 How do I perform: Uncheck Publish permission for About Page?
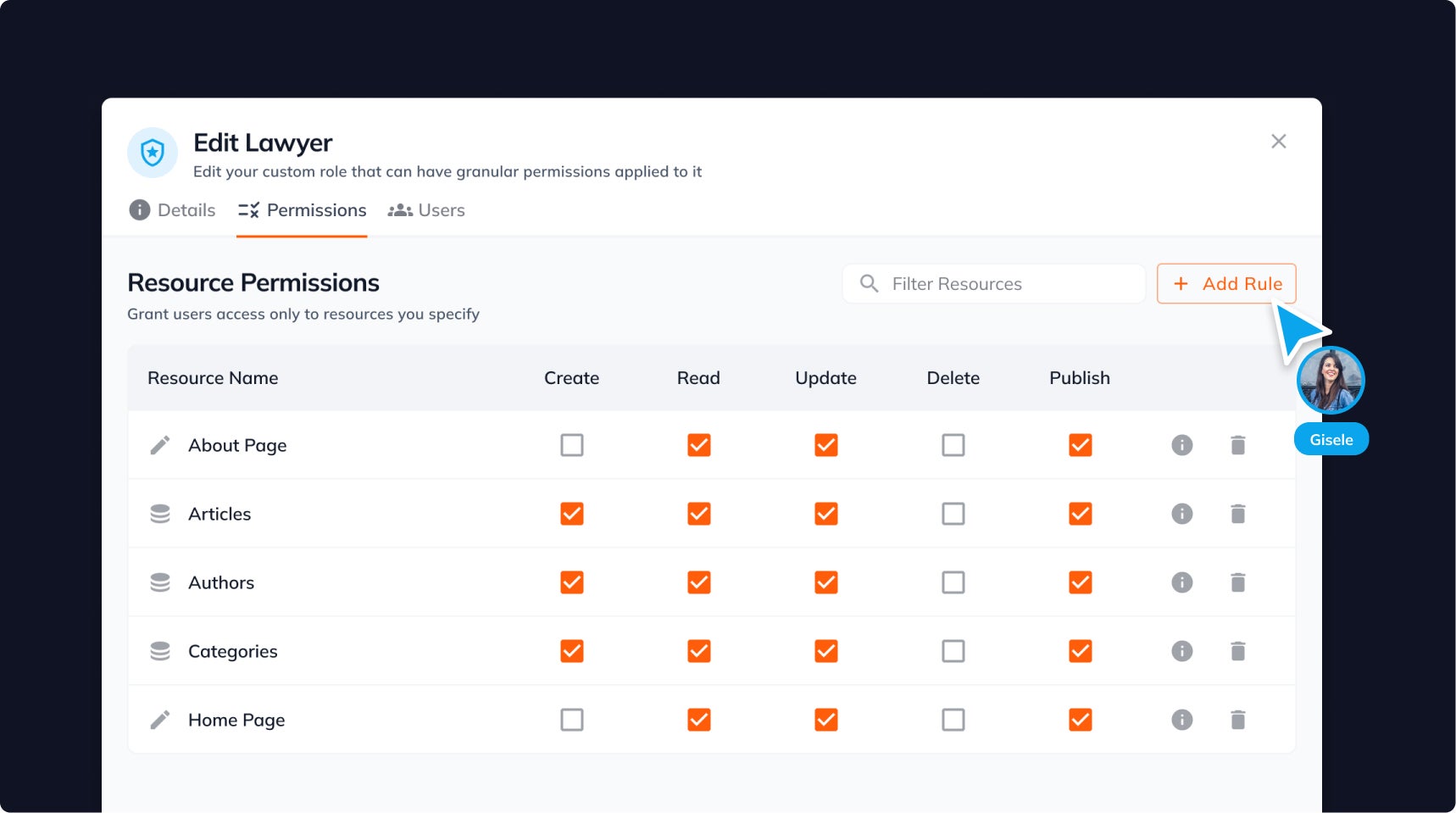(x=1081, y=445)
